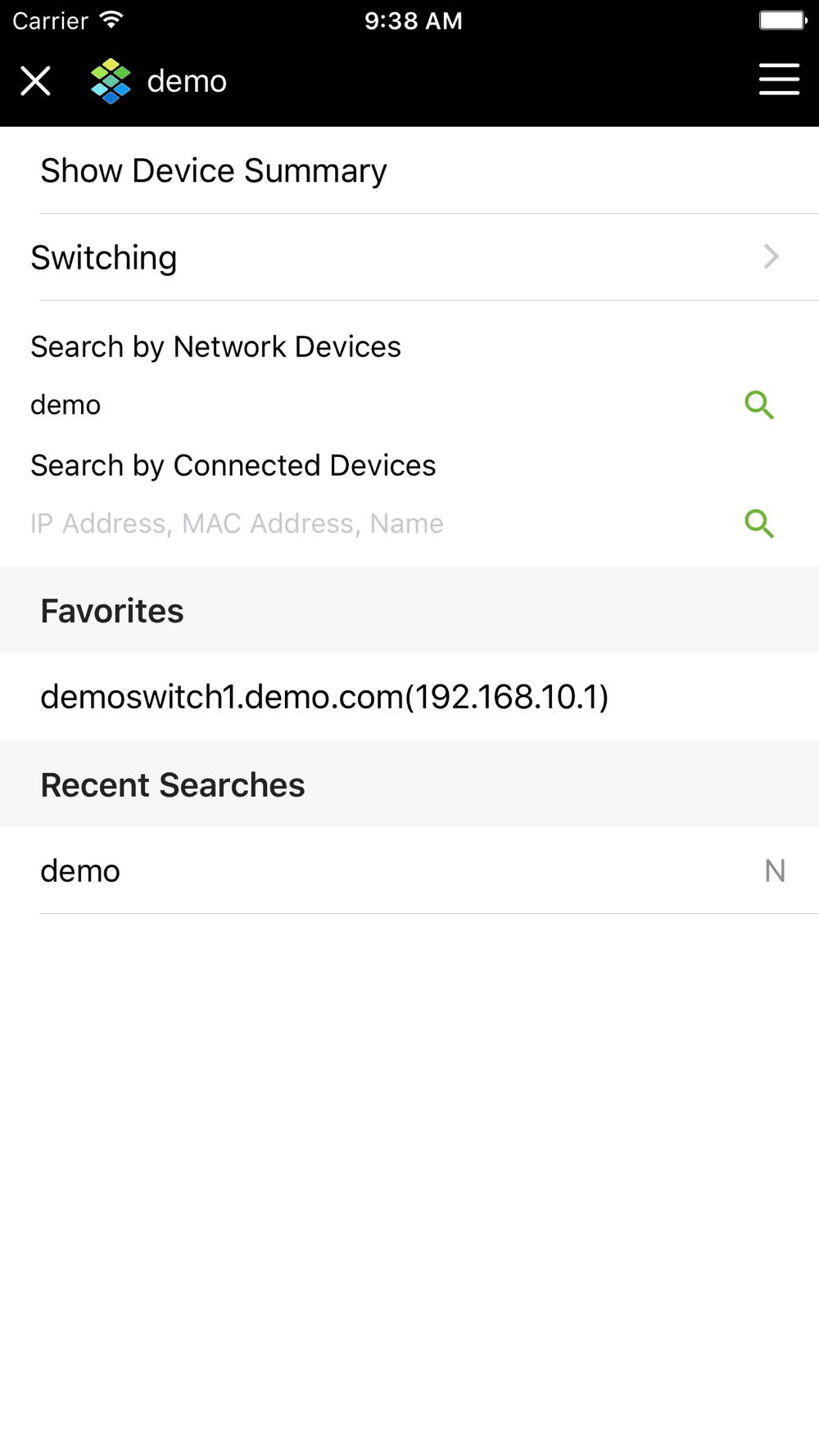Tap the Wi-Fi status bar icon
This screenshot has width=819, height=1456.
pyautogui.click(x=111, y=20)
